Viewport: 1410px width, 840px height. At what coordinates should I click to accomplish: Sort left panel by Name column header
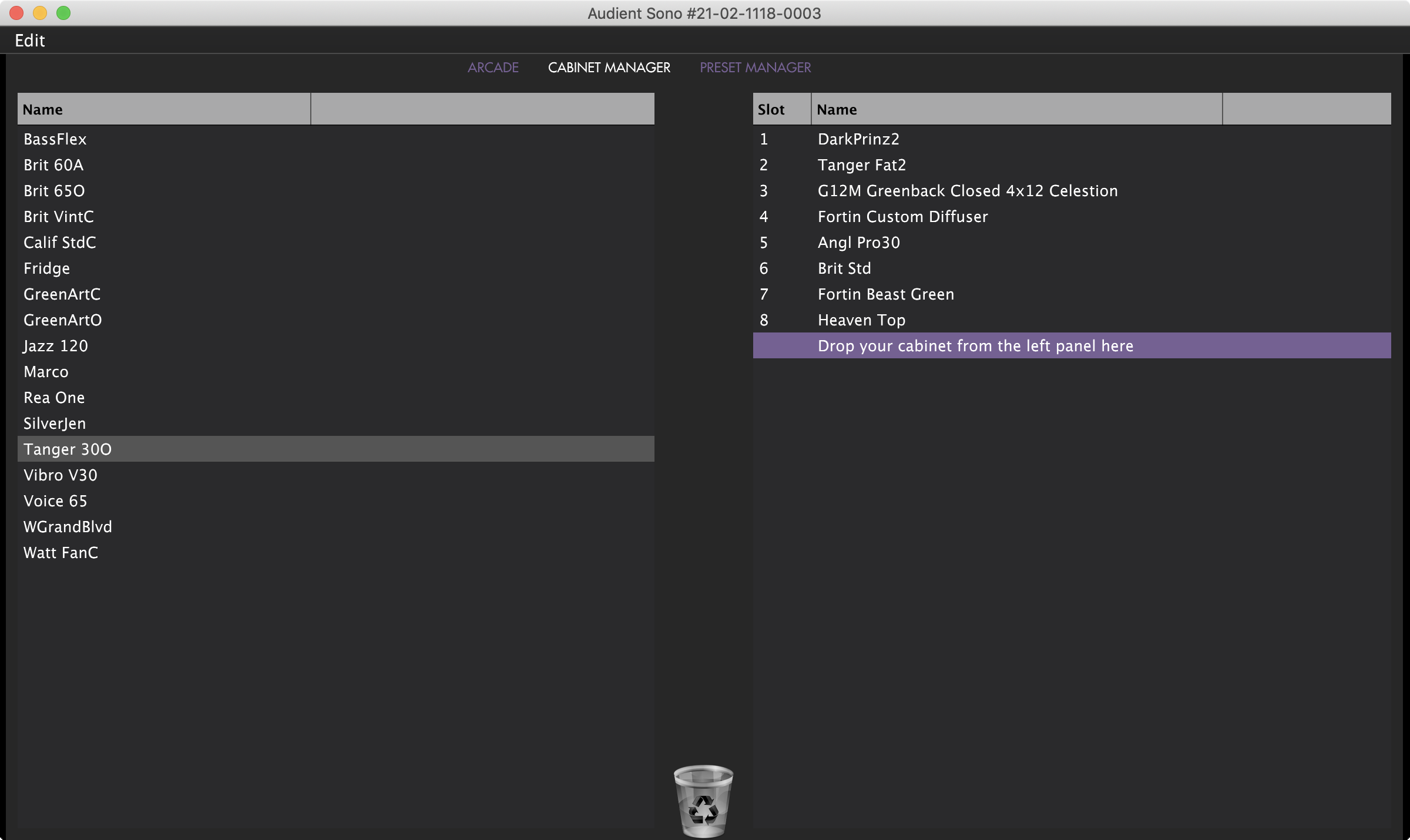(164, 109)
